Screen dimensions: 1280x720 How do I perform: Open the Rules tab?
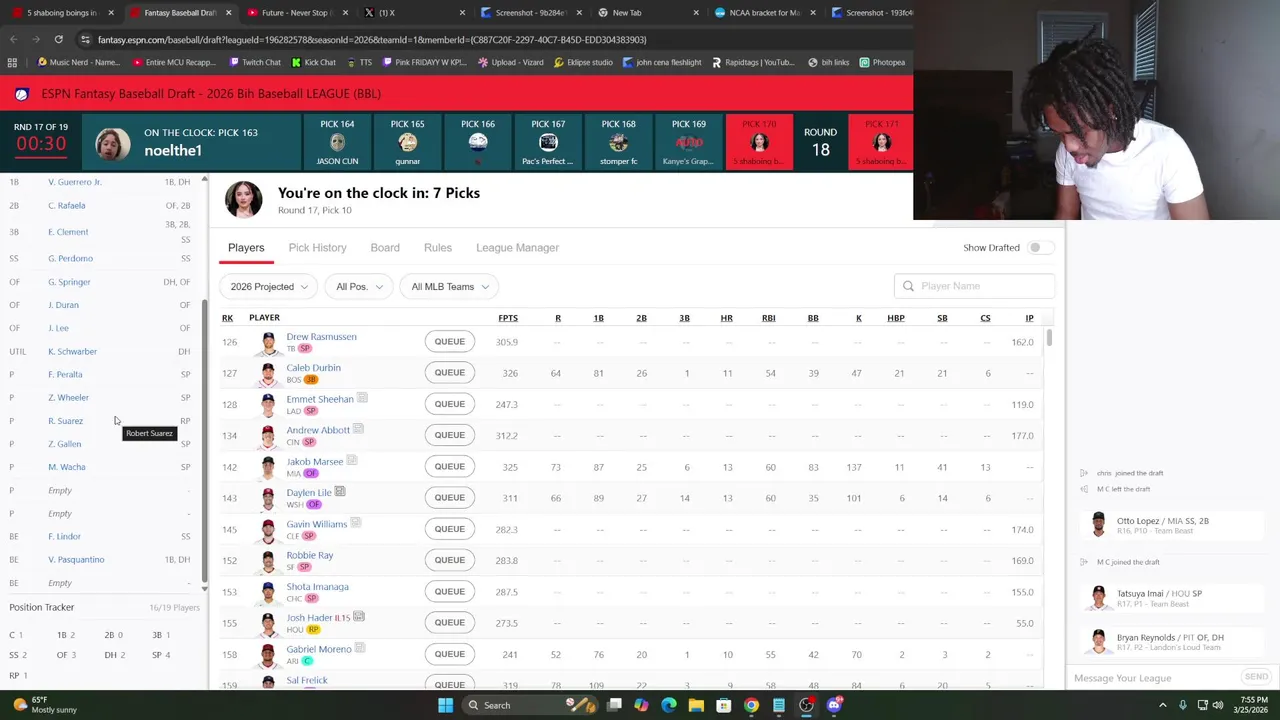pos(438,248)
